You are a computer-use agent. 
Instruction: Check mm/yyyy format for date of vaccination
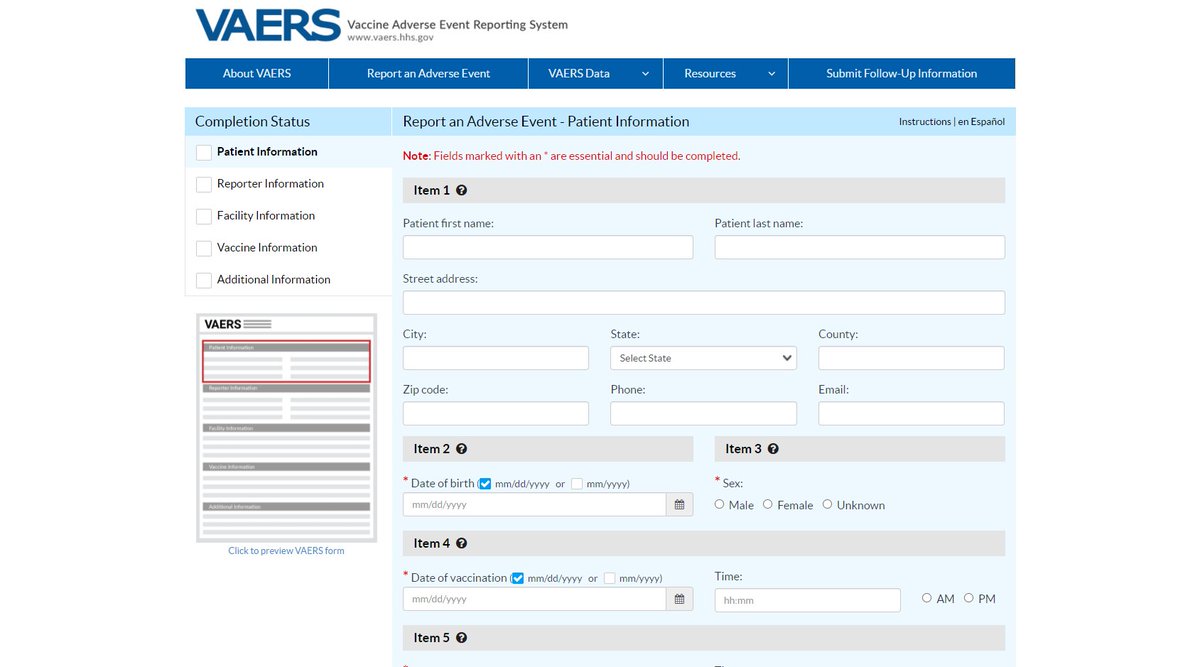(609, 578)
